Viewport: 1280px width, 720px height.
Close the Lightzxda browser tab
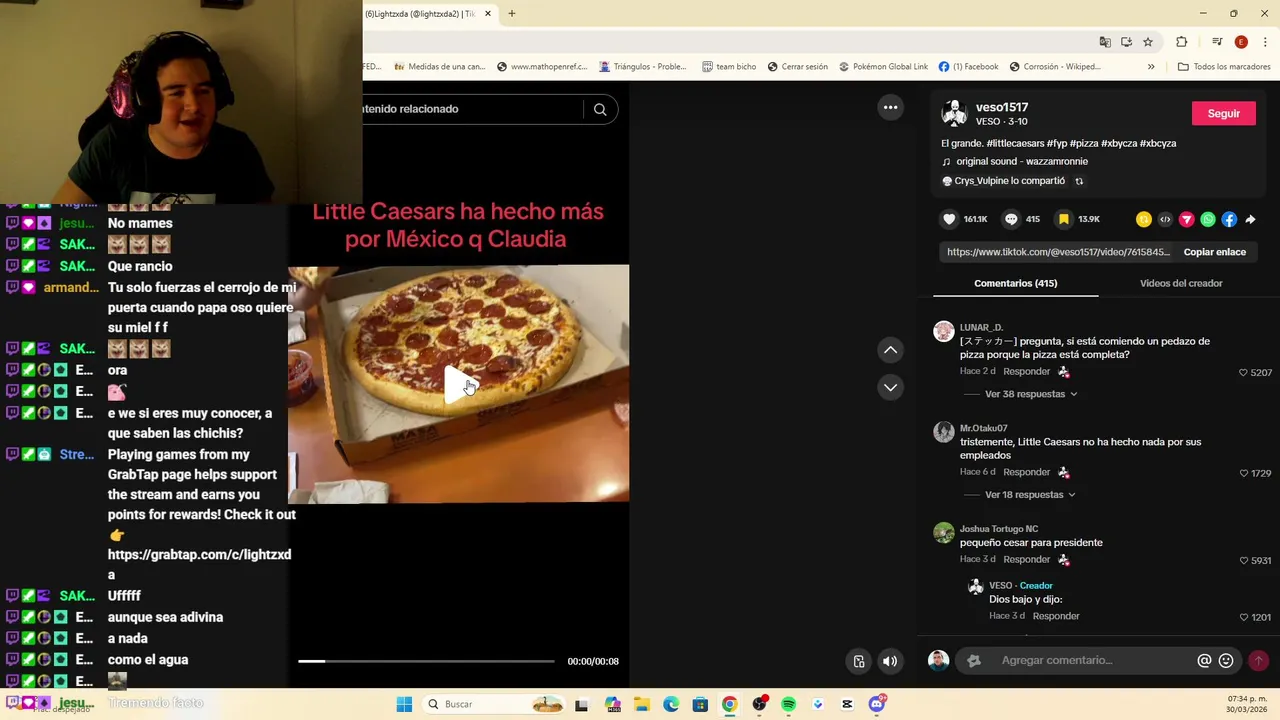(488, 14)
